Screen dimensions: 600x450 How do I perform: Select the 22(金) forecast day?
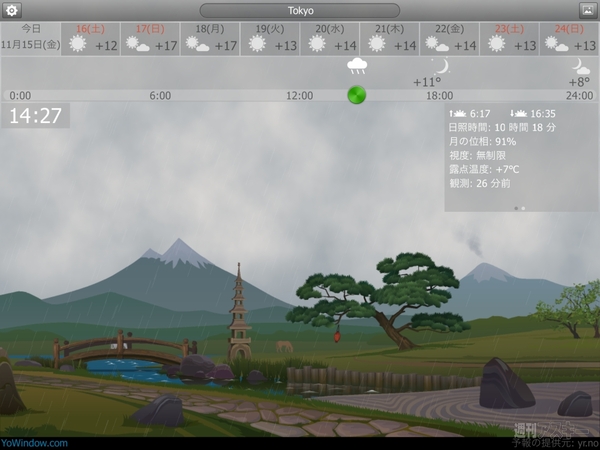(450, 39)
